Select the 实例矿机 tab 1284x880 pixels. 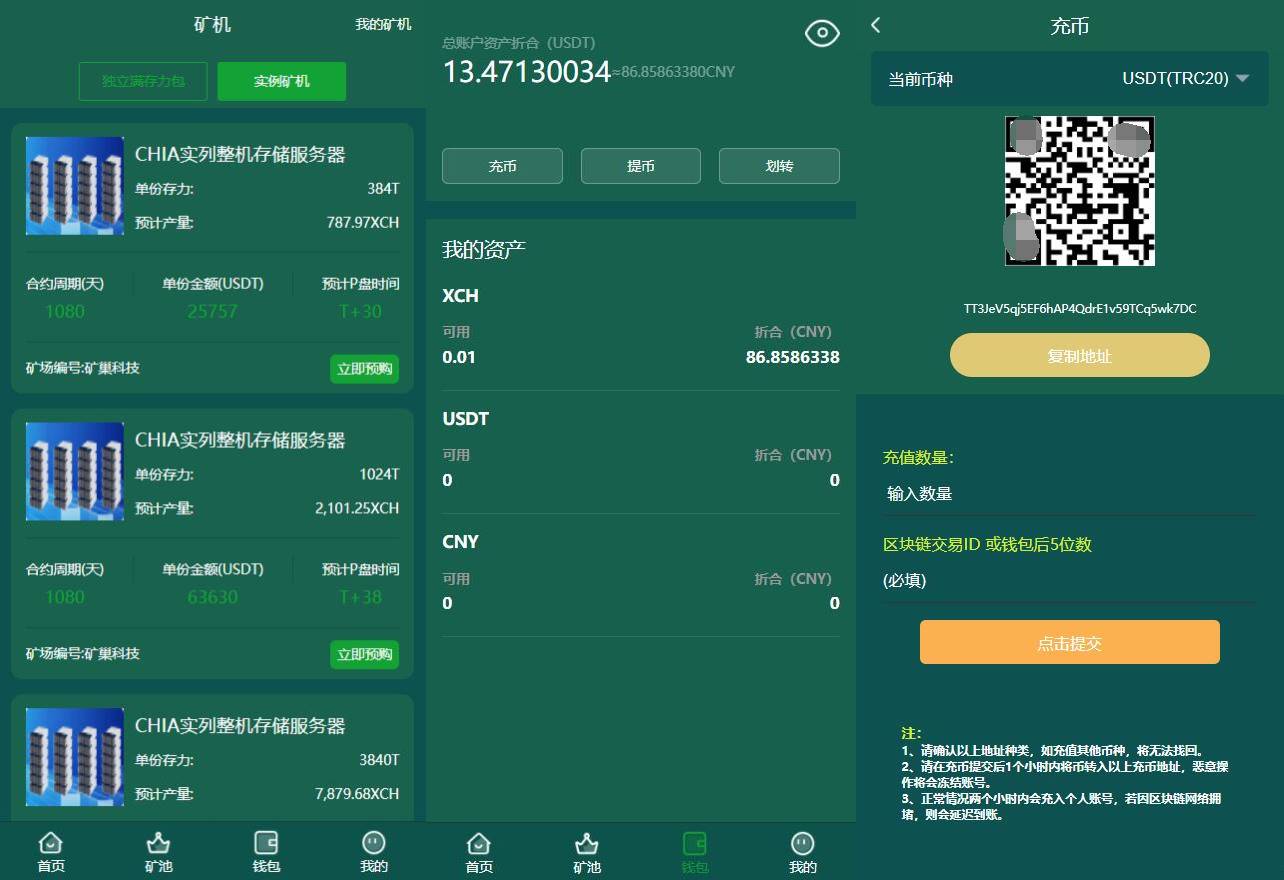282,81
